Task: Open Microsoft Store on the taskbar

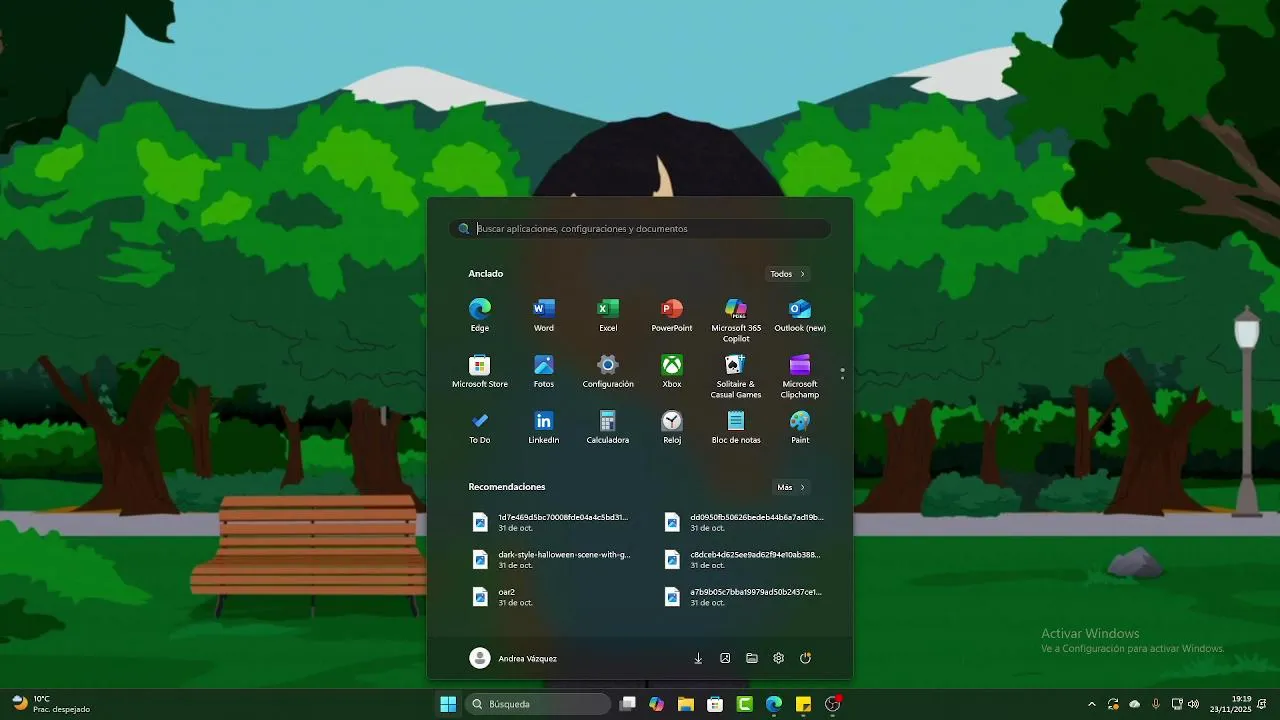Action: click(x=715, y=704)
